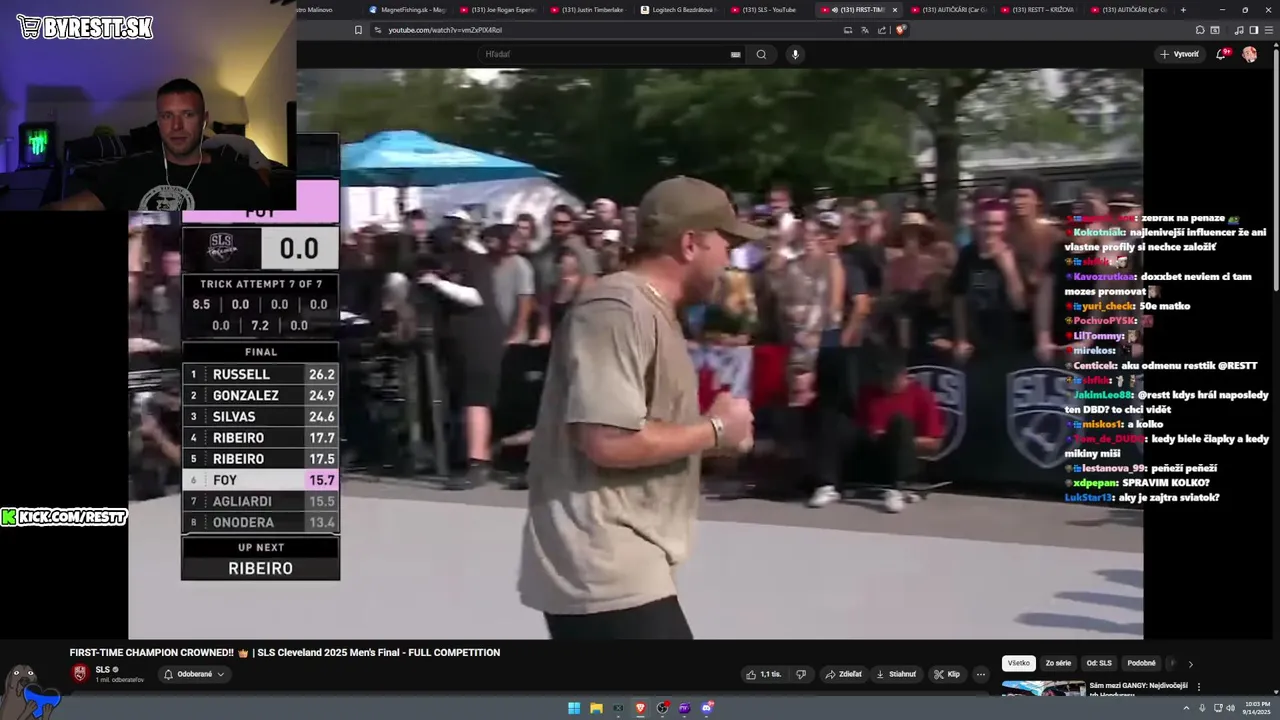Open the more actions three-dot menu under video
The width and height of the screenshot is (1280, 720).
coord(981,674)
